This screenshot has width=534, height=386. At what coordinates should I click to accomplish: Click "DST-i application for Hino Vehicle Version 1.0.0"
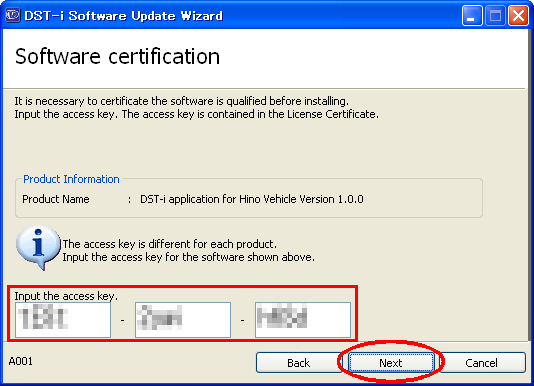coord(252,199)
